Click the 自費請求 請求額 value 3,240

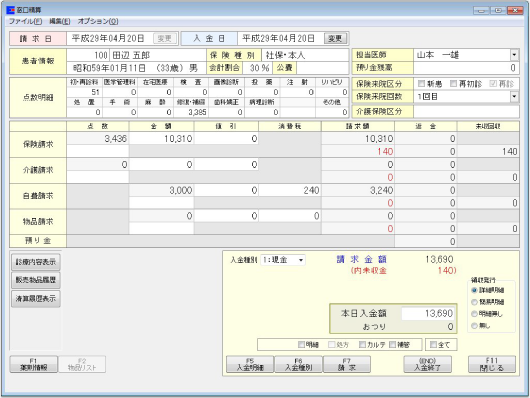coord(382,190)
